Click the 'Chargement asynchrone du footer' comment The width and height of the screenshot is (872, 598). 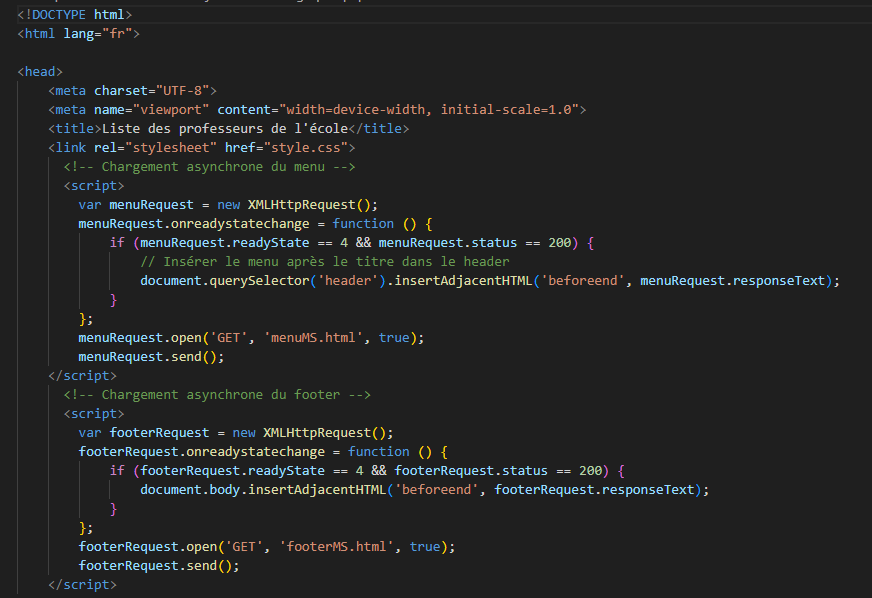(217, 395)
